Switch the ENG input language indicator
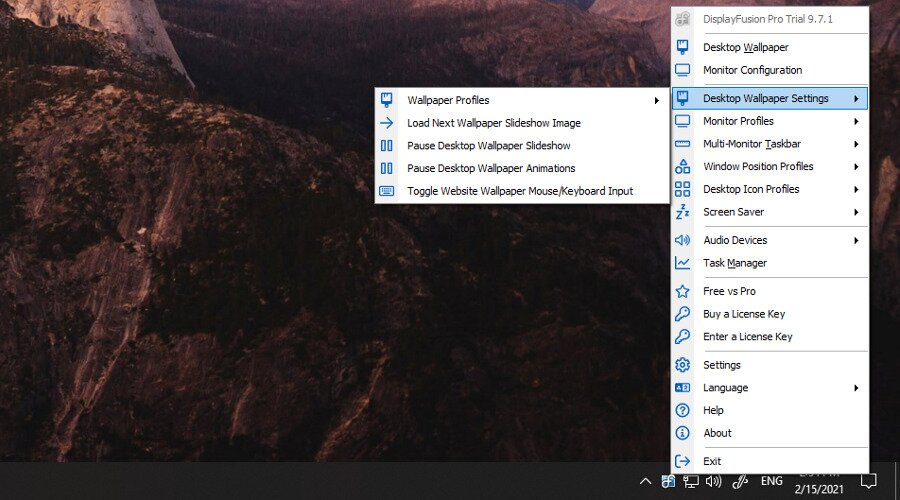900x500 pixels. click(771, 481)
